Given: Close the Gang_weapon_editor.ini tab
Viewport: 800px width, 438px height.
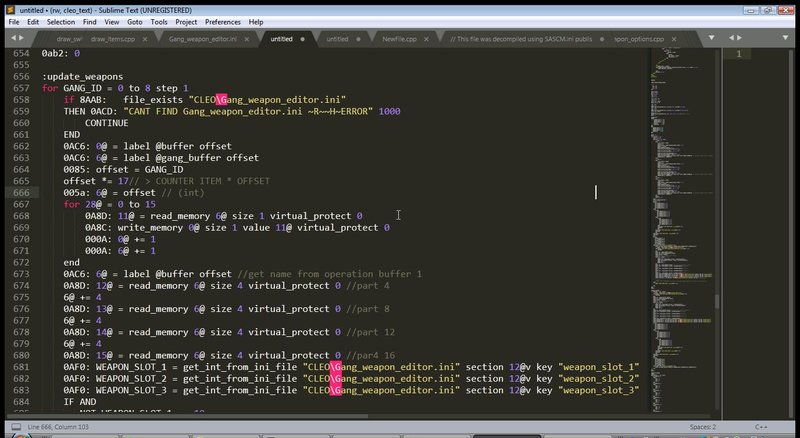Looking at the screenshot, I should [247, 39].
